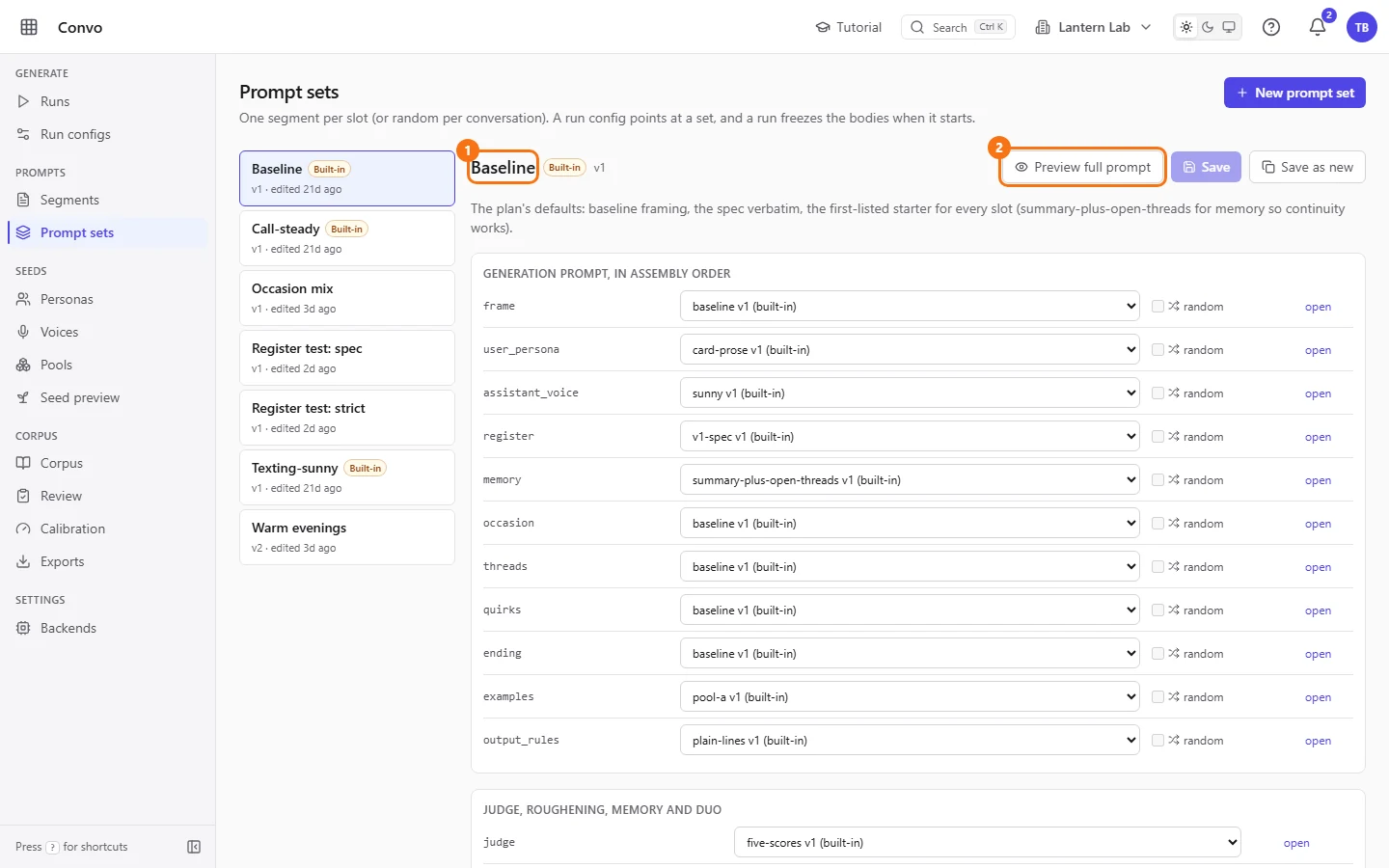Viewport: 1389px width, 868px height.
Task: Tick the random checkbox for memory
Action: point(1157,479)
